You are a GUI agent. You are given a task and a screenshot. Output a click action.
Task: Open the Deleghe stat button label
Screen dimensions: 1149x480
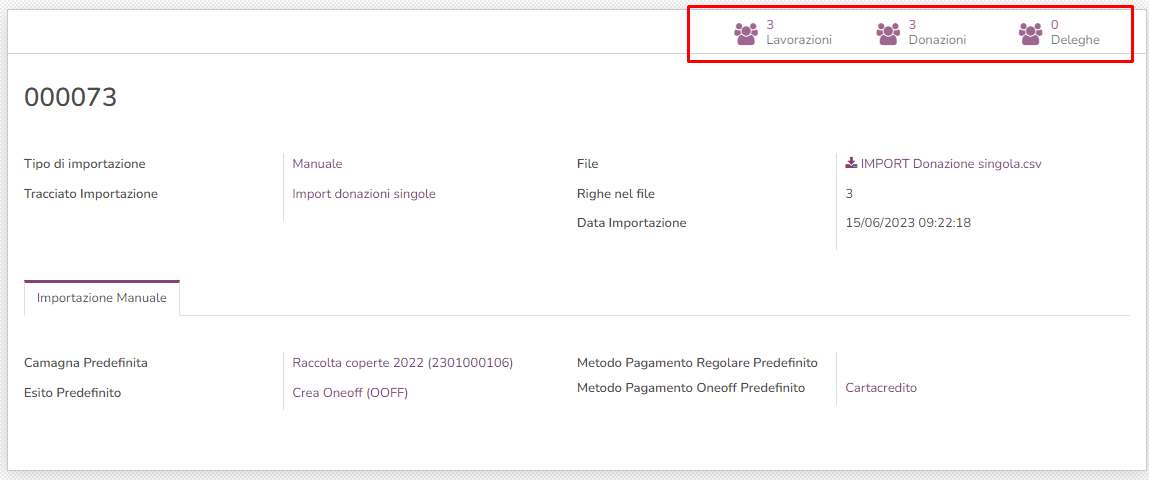point(1075,40)
